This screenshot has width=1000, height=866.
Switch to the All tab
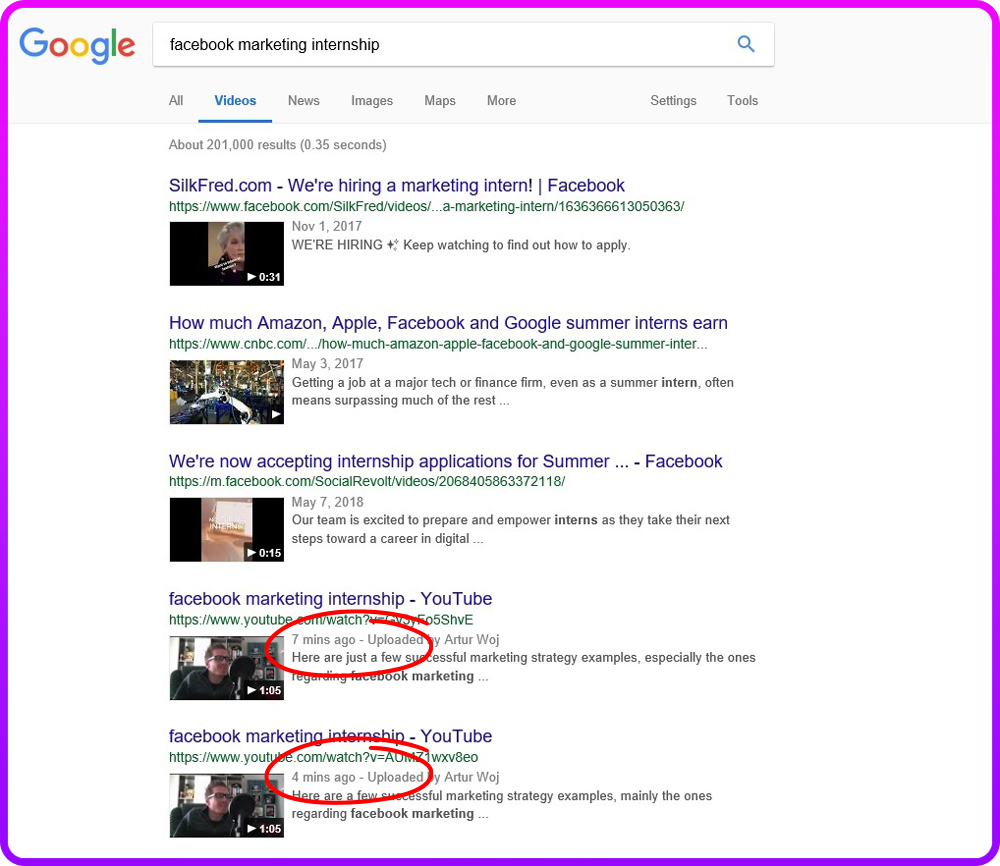click(176, 101)
